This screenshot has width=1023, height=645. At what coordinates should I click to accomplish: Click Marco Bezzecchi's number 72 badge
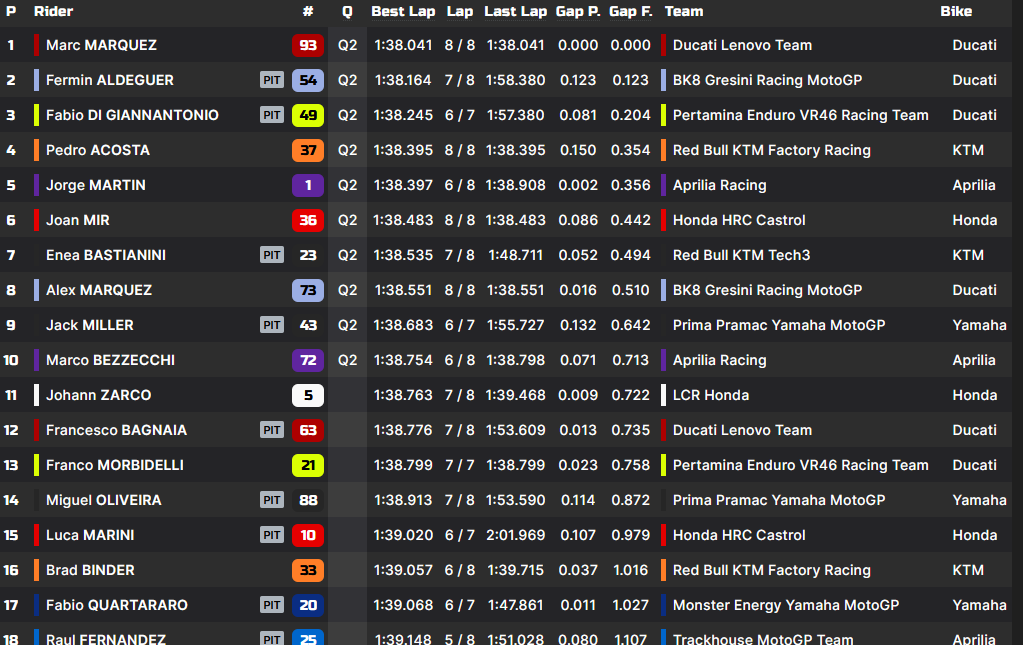[308, 360]
